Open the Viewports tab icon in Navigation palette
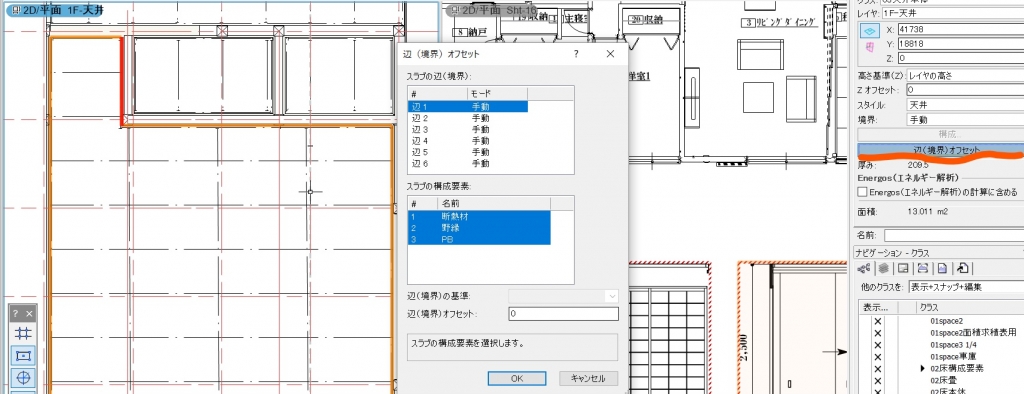Viewport: 1024px width, 394px height. click(x=923, y=268)
